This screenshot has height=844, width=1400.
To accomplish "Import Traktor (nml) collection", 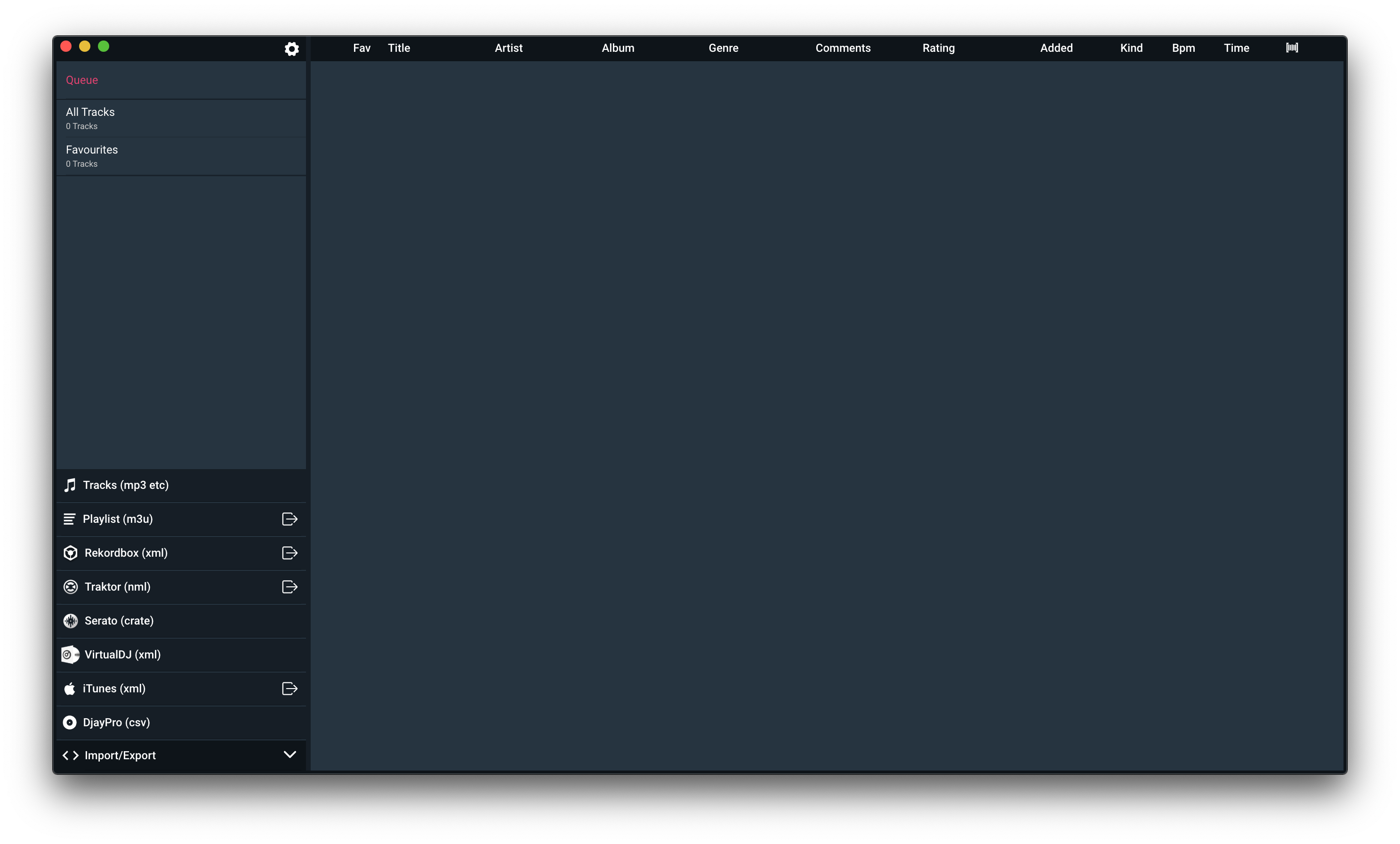I will coord(118,586).
